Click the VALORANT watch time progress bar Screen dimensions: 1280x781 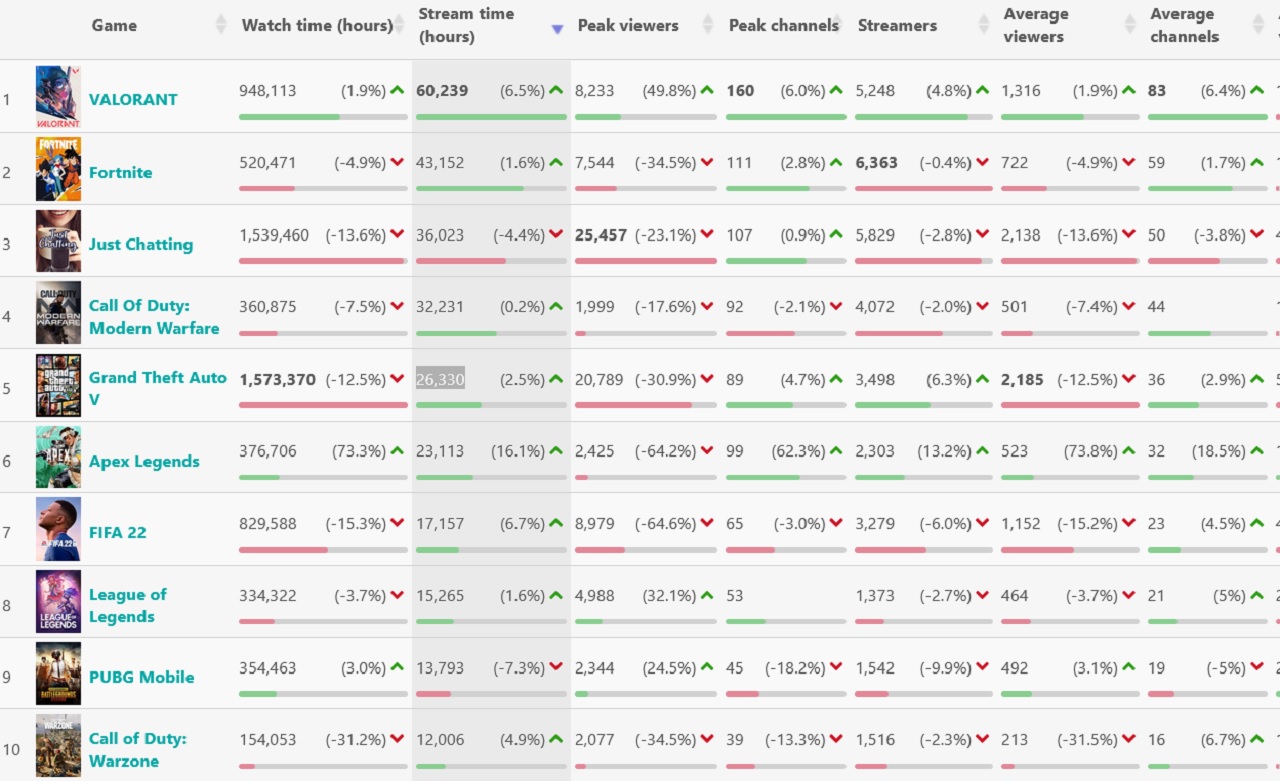click(x=323, y=116)
